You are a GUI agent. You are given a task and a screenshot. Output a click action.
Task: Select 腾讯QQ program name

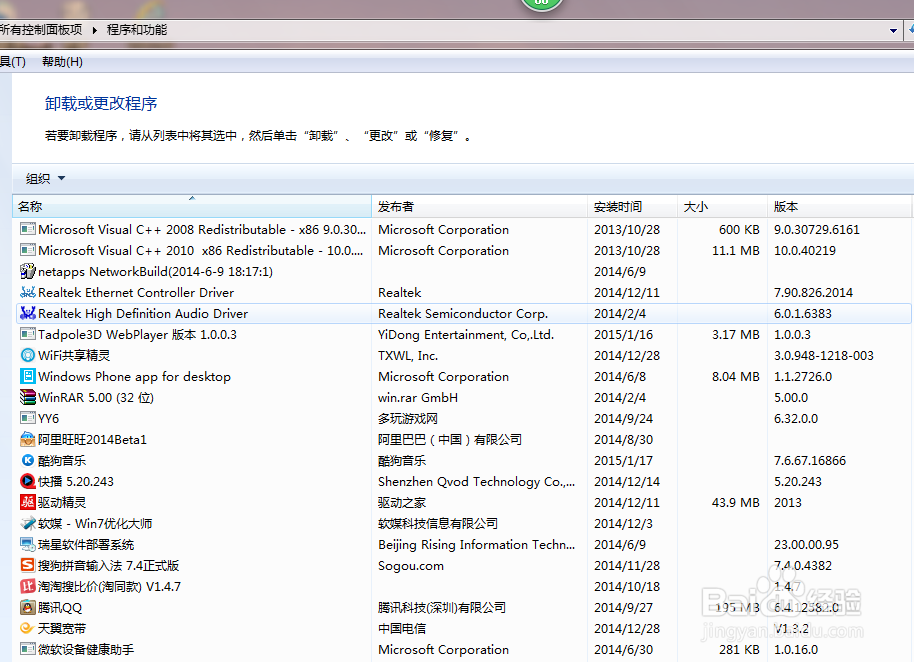click(60, 607)
